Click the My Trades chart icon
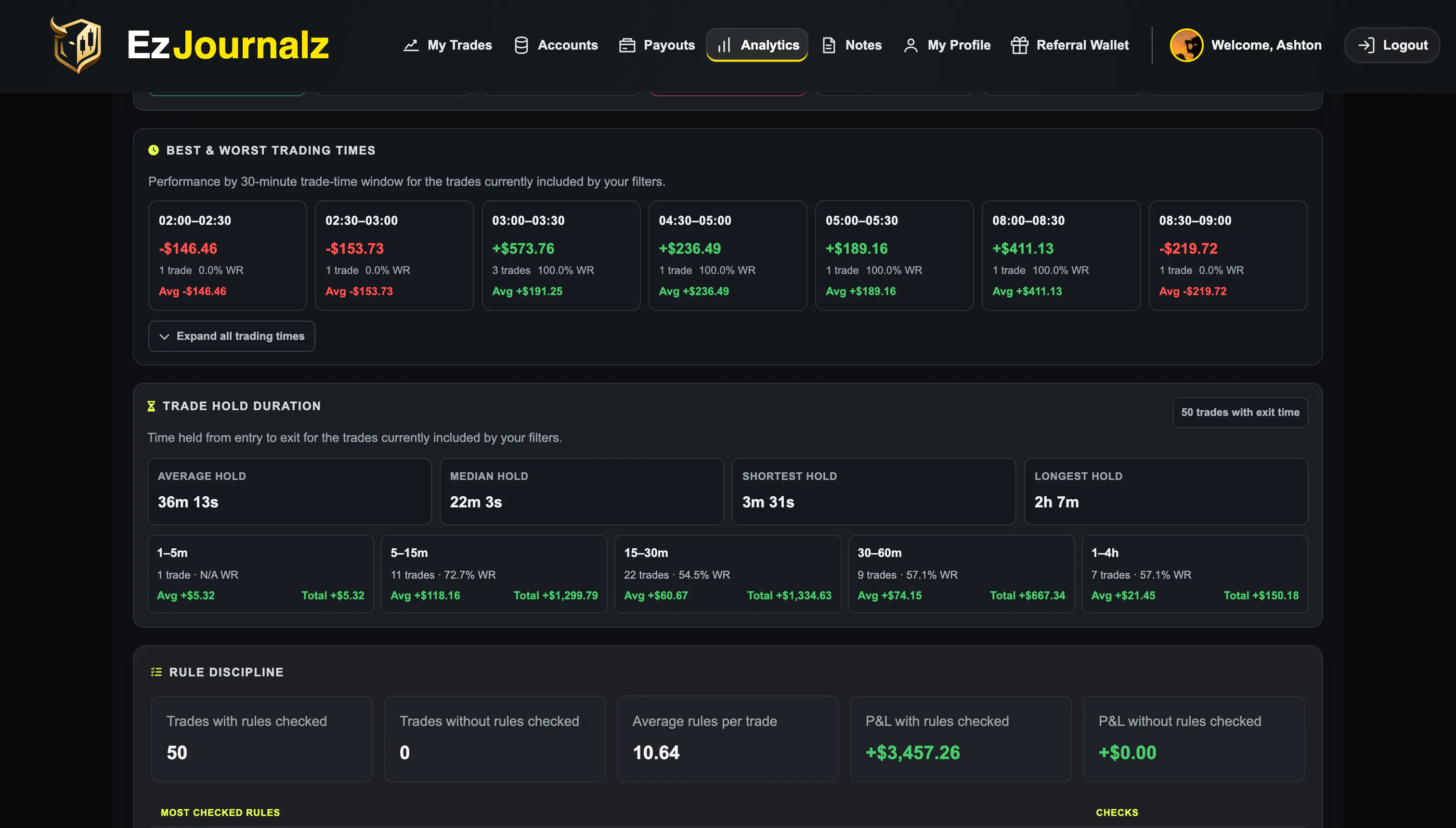 point(411,46)
